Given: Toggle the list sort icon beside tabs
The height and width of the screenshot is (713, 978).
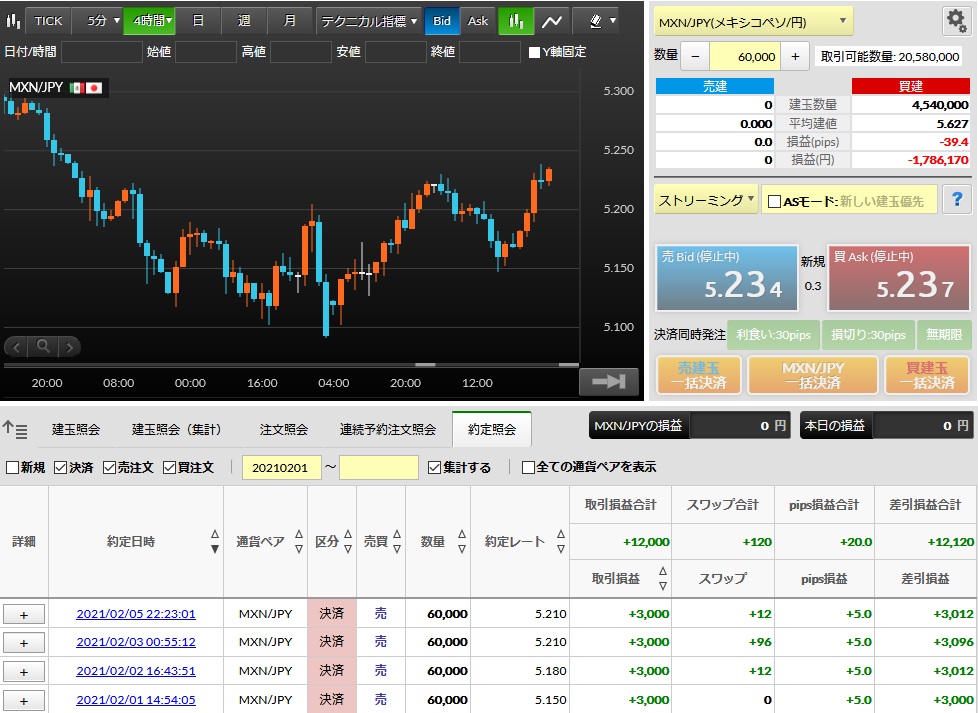Looking at the screenshot, I should click(x=15, y=429).
